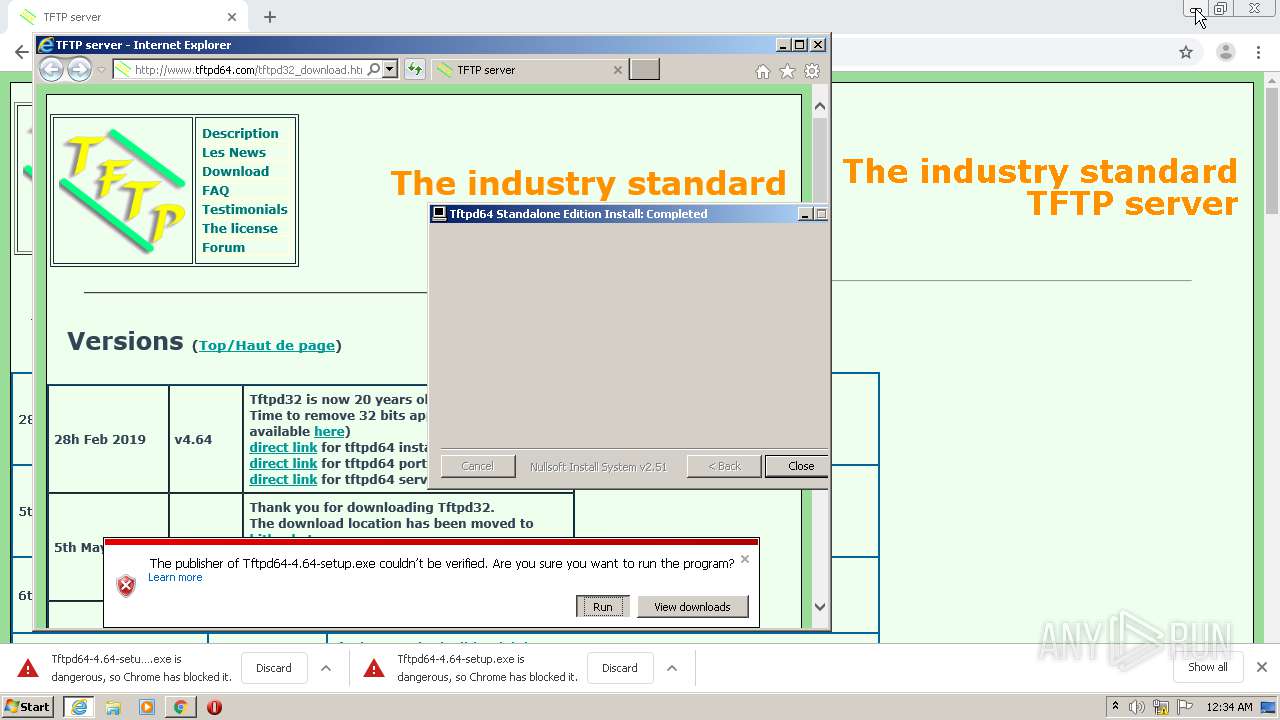
Task: Open a new blank tab in IE
Action: [644, 70]
